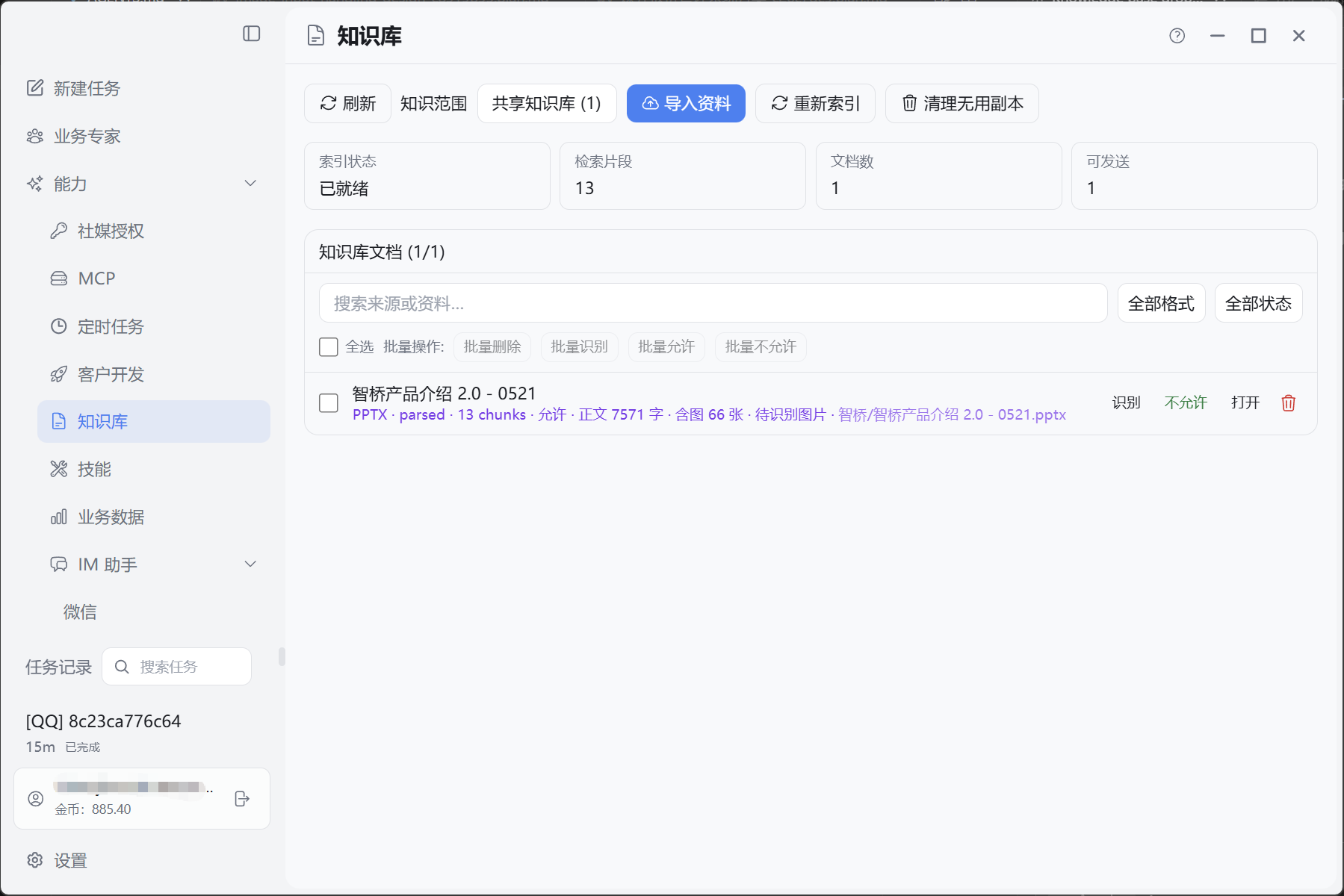Click 批量删除 batch button

492,347
